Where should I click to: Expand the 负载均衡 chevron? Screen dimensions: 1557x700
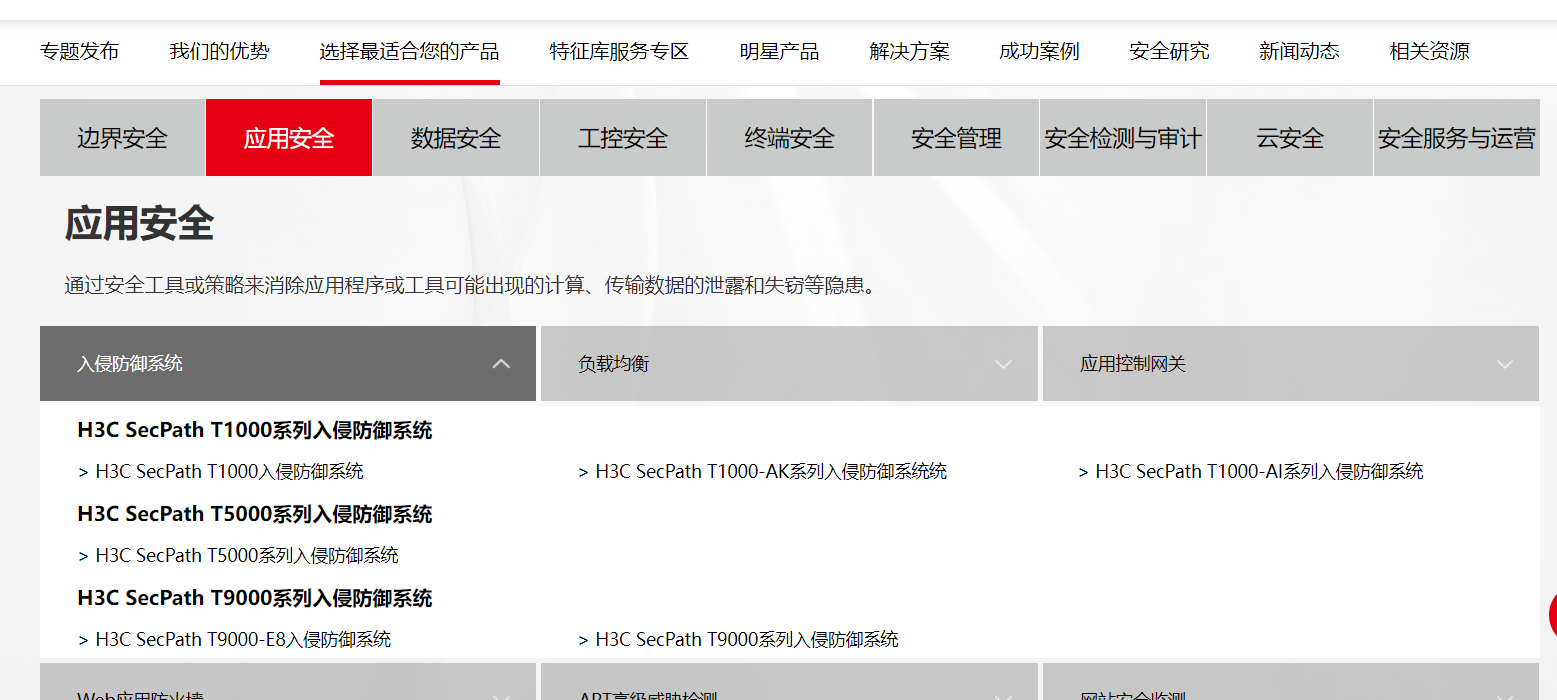(1003, 364)
